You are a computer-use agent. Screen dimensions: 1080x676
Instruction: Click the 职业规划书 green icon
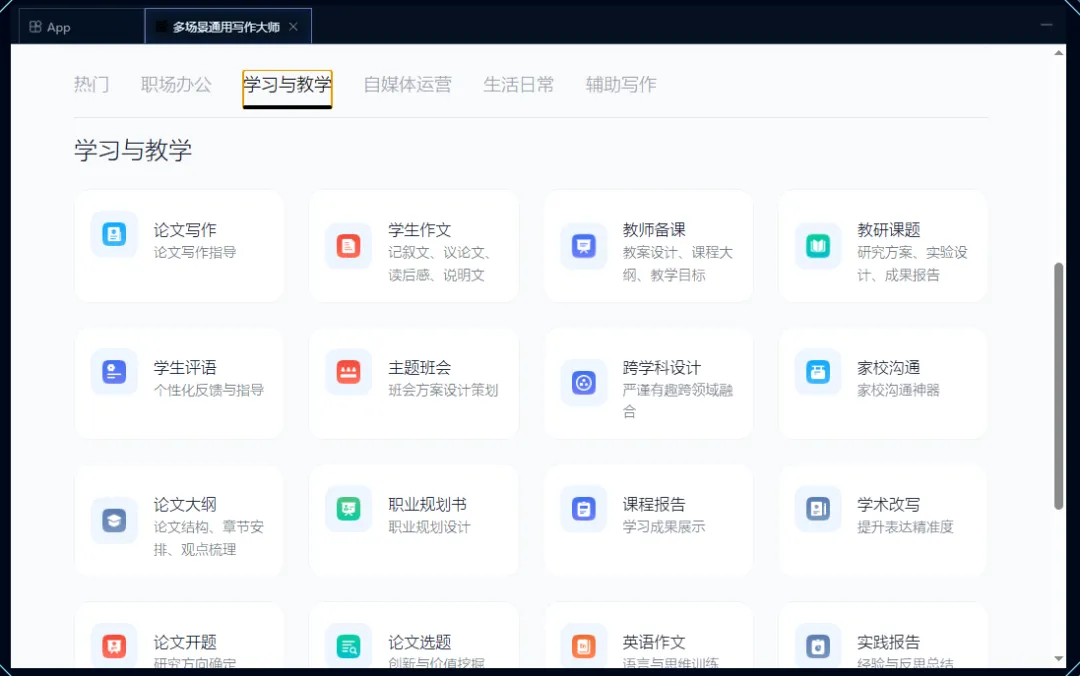[349, 509]
